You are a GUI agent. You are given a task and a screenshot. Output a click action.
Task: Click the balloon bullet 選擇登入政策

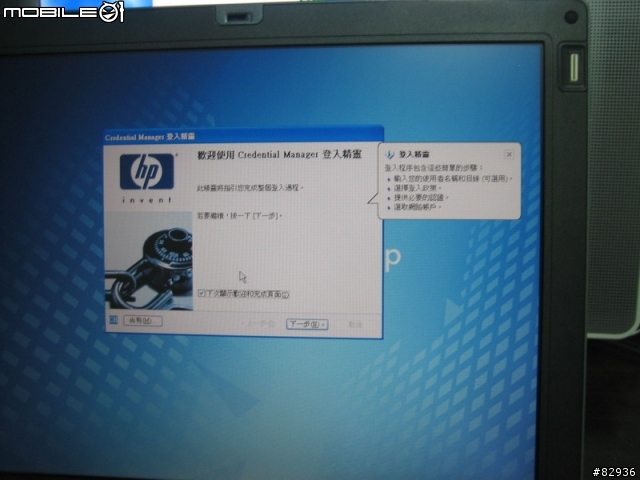418,188
